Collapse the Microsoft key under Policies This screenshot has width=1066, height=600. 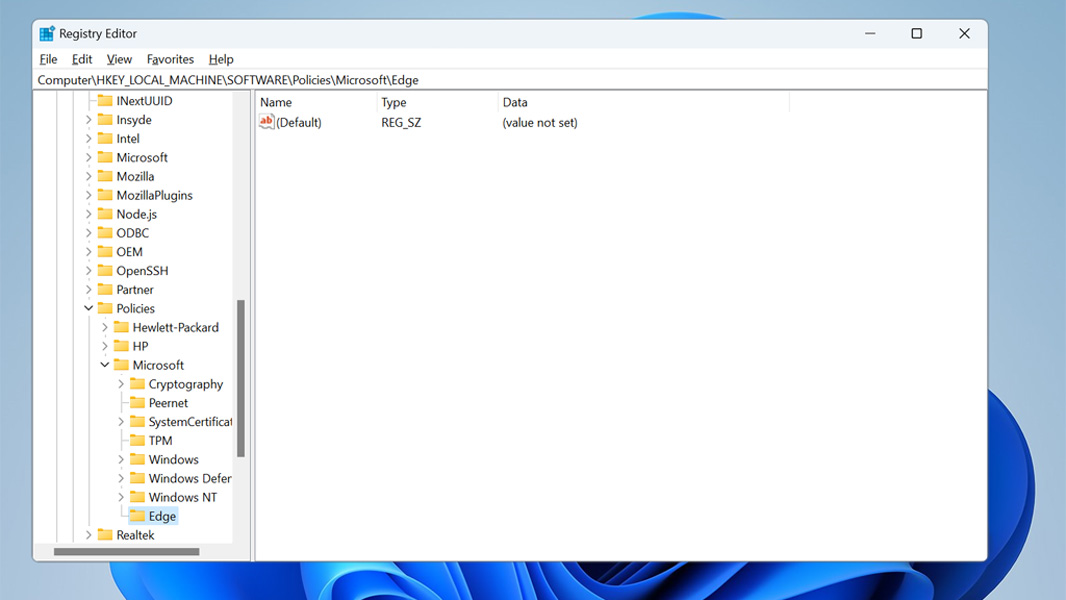tap(105, 365)
